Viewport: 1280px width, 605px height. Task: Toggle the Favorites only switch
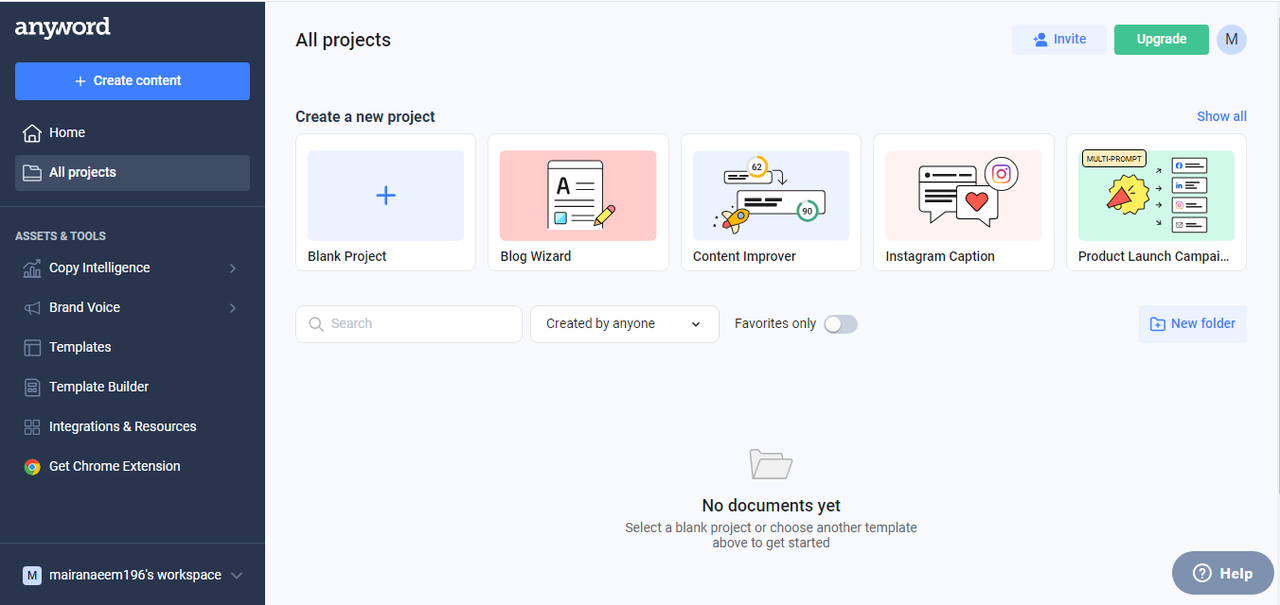coord(841,324)
